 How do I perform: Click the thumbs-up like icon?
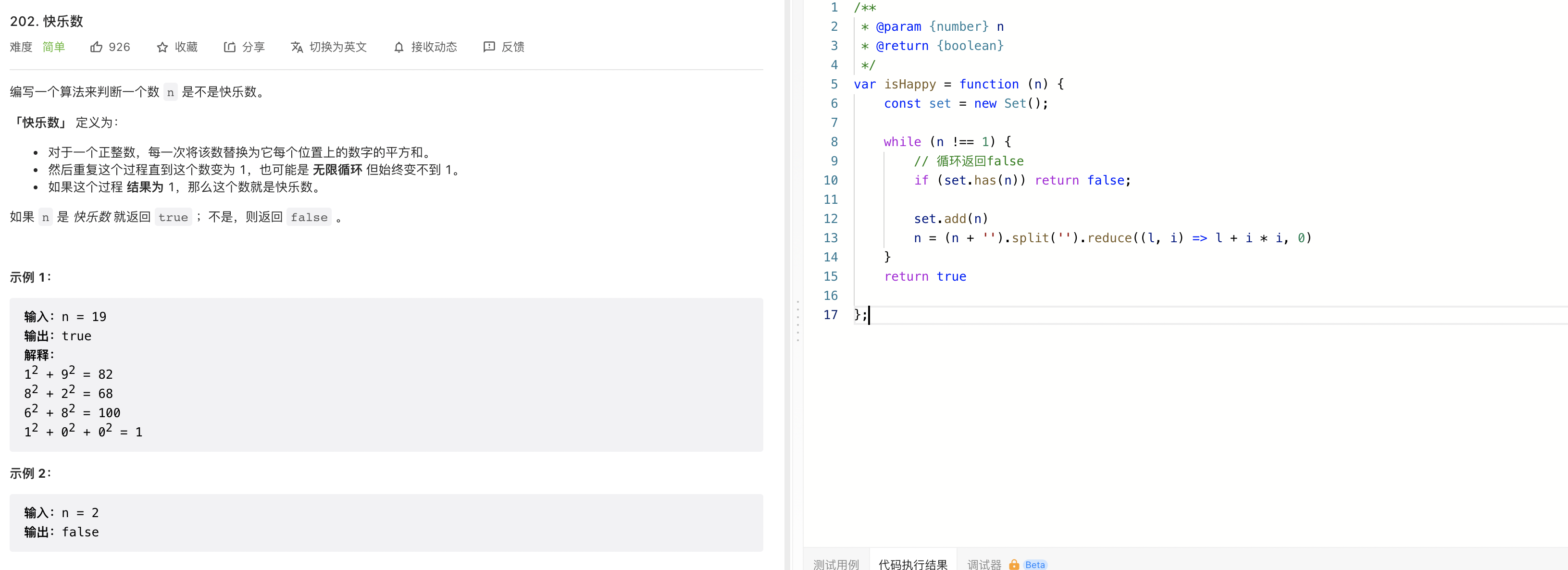(96, 47)
